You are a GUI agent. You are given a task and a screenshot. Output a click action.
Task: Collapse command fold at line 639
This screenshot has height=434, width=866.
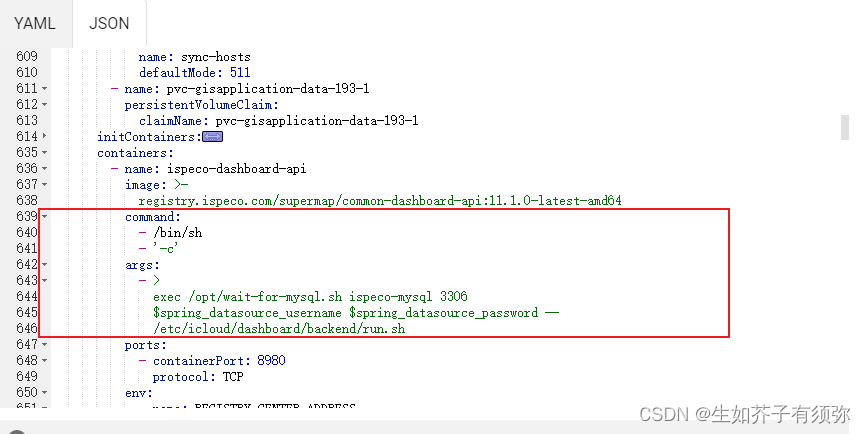click(x=44, y=216)
